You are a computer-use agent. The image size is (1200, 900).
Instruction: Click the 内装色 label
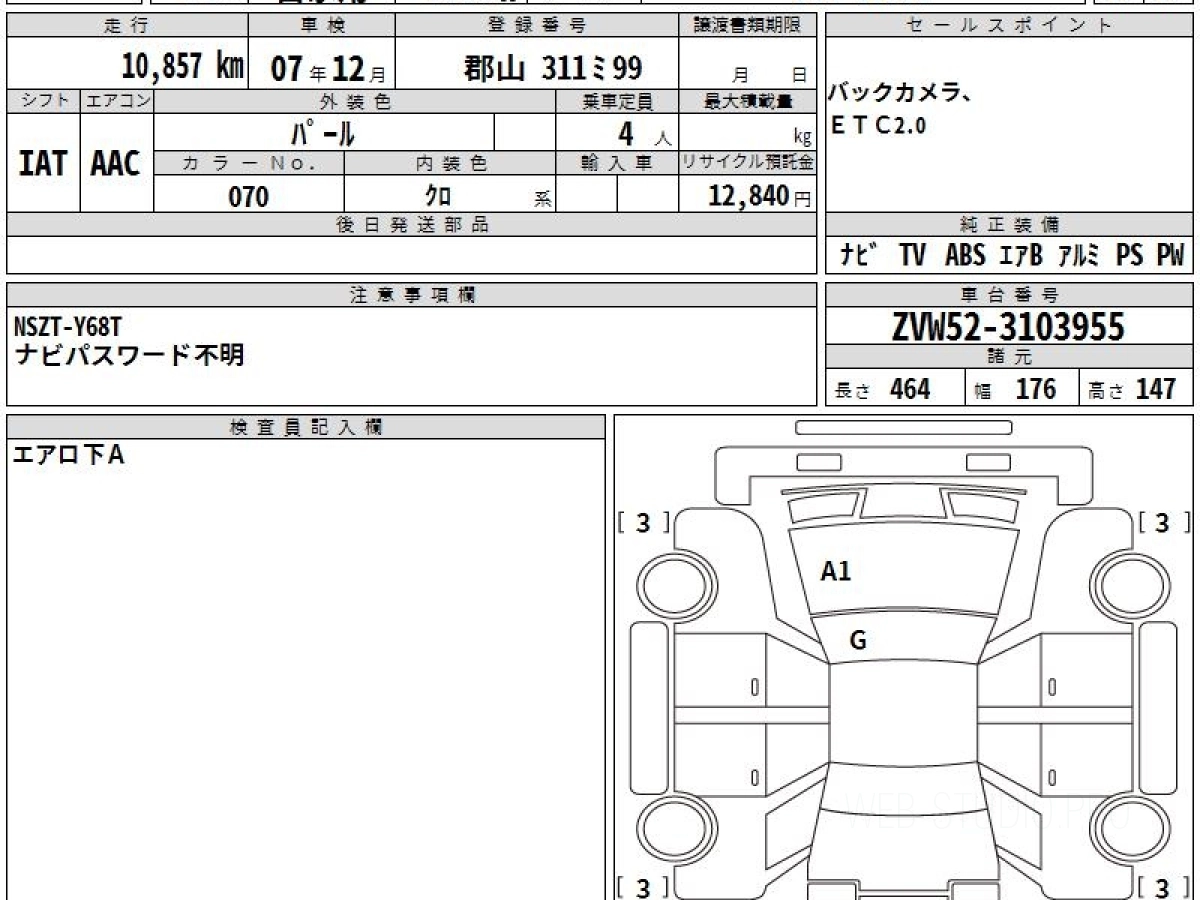click(450, 164)
